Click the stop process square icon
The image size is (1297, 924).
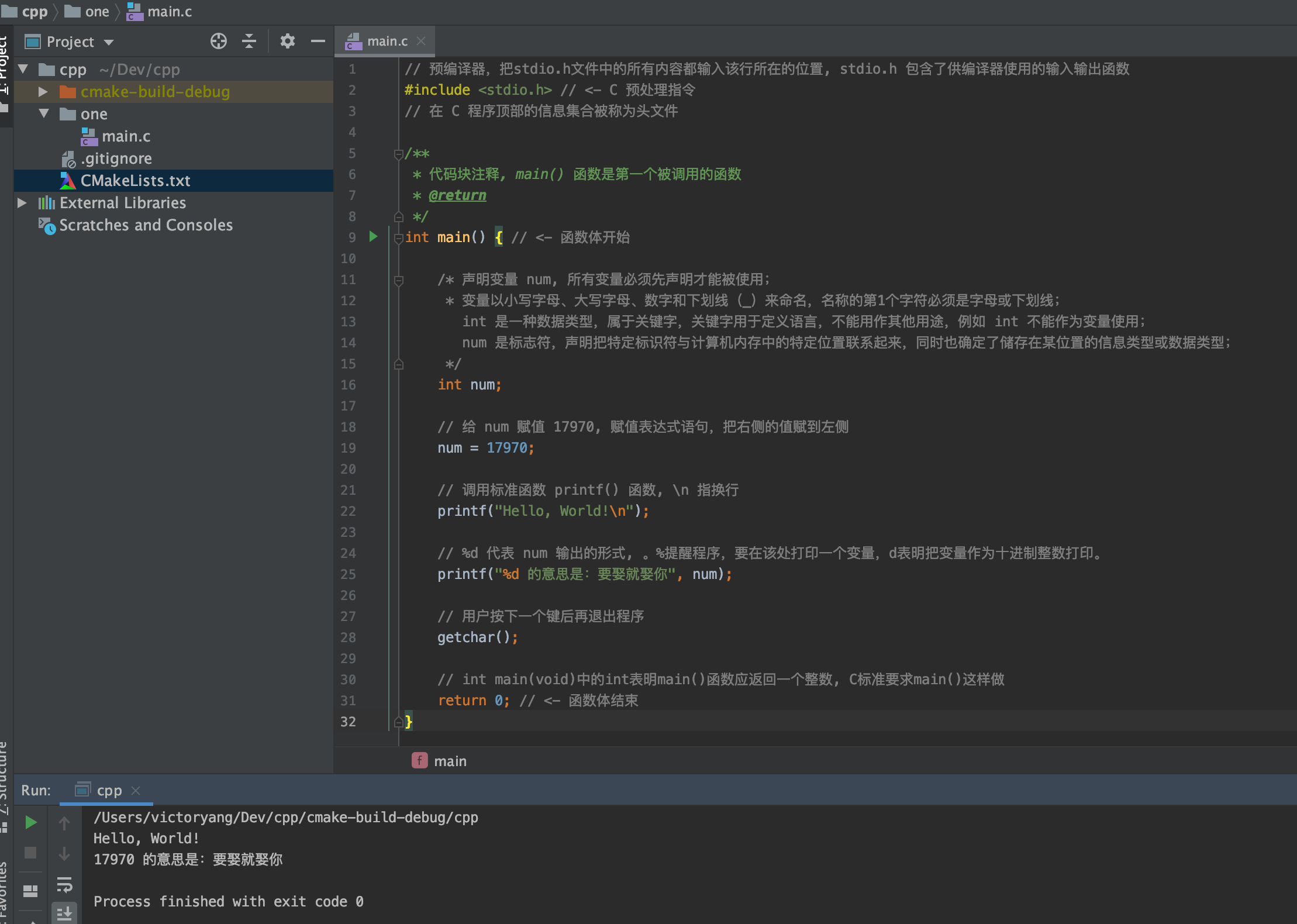(31, 853)
